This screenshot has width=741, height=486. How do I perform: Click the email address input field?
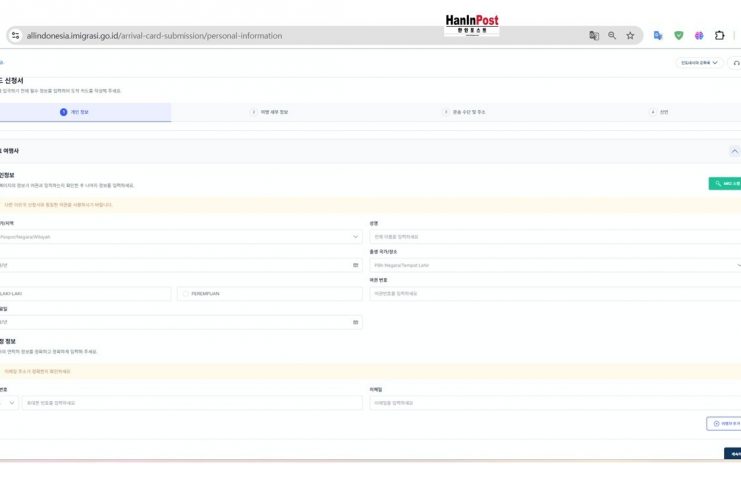pos(554,402)
